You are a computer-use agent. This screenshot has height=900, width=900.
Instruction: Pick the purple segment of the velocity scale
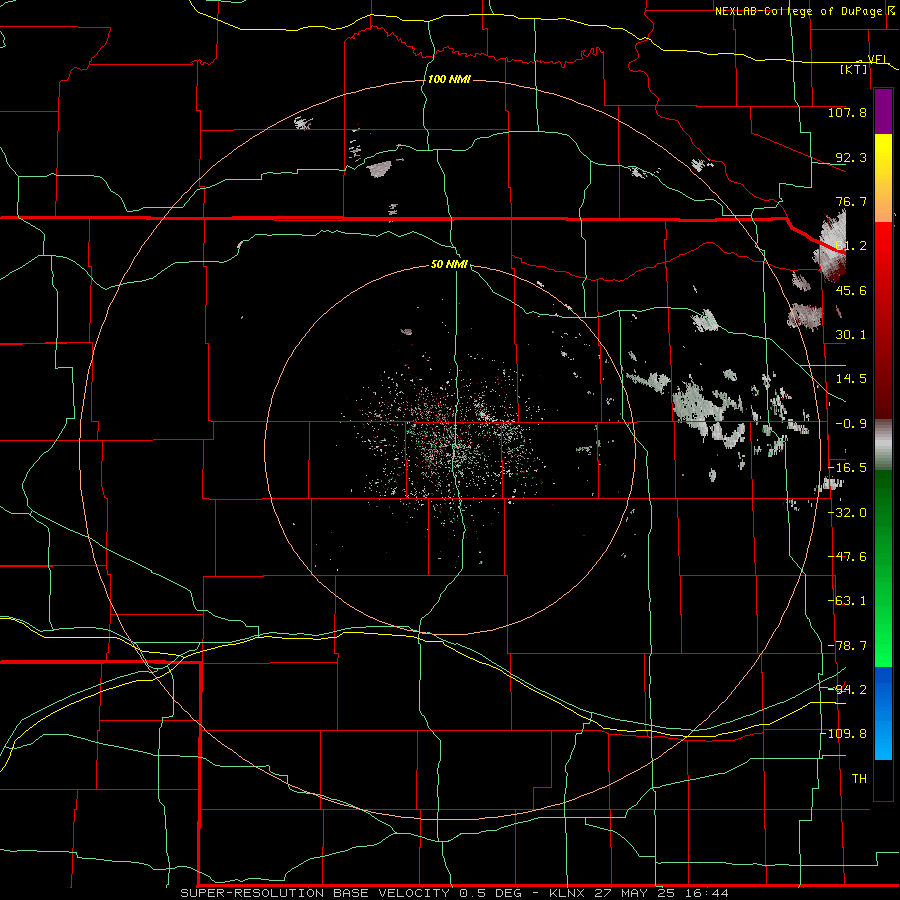(883, 111)
